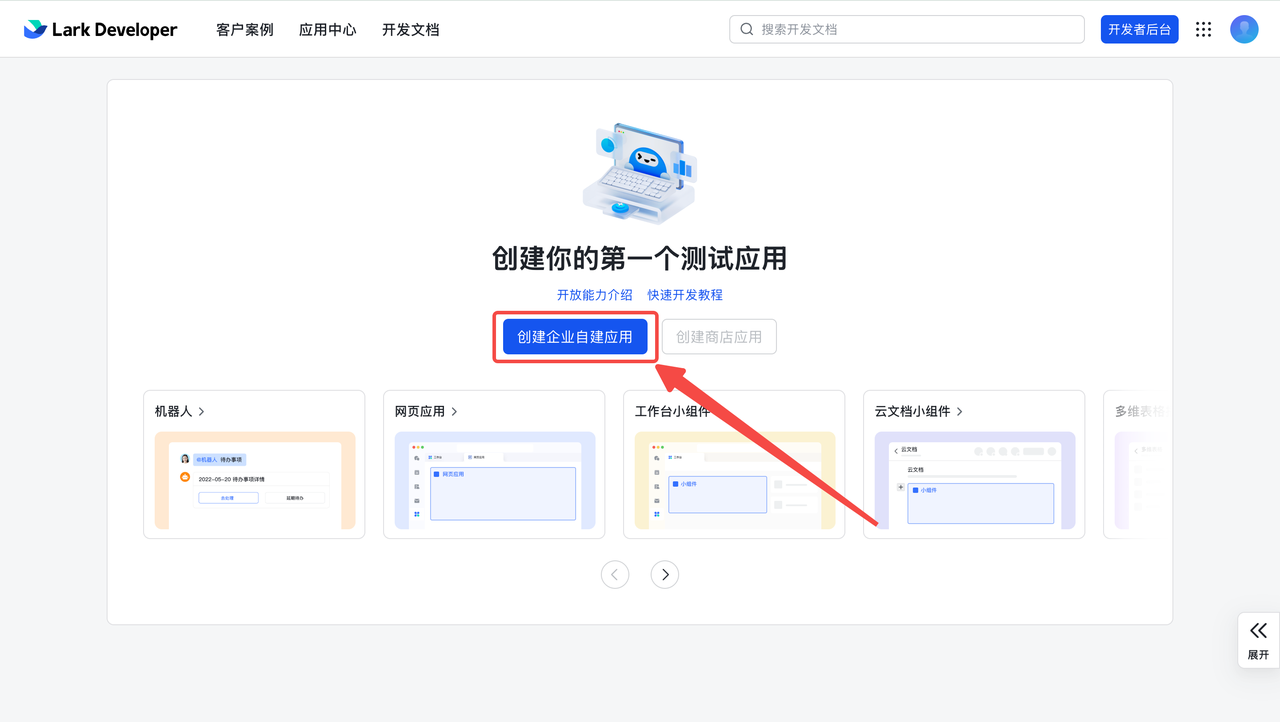Open 客户案例 in the top navigation

(x=245, y=30)
